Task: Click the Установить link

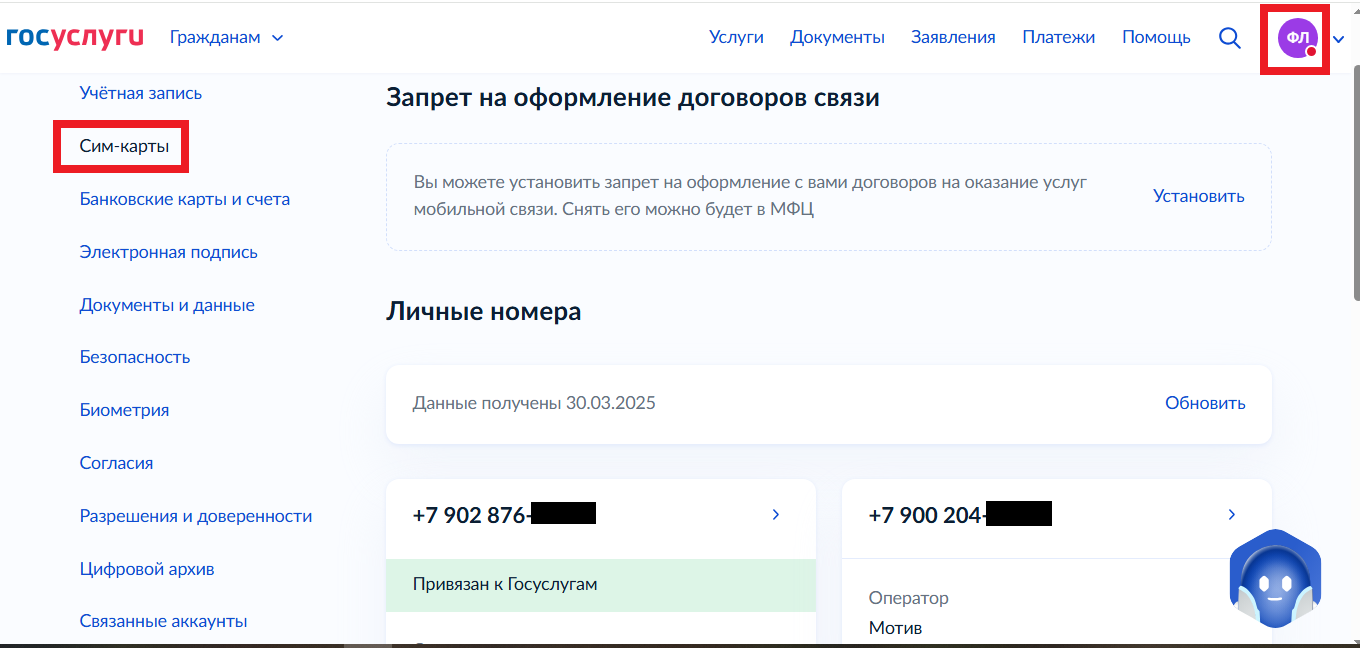Action: coord(1198,196)
